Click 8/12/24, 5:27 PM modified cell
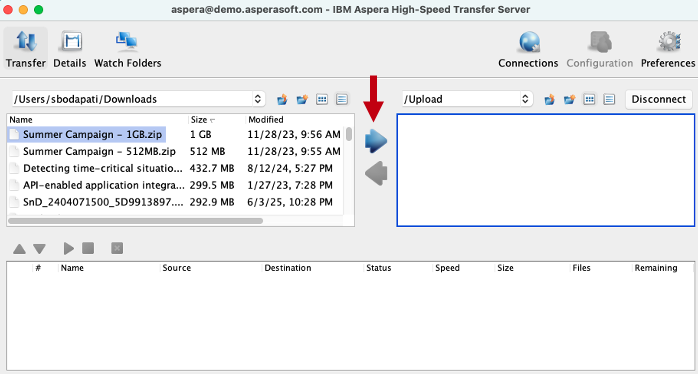Image resolution: width=698 pixels, height=374 pixels. (290, 168)
